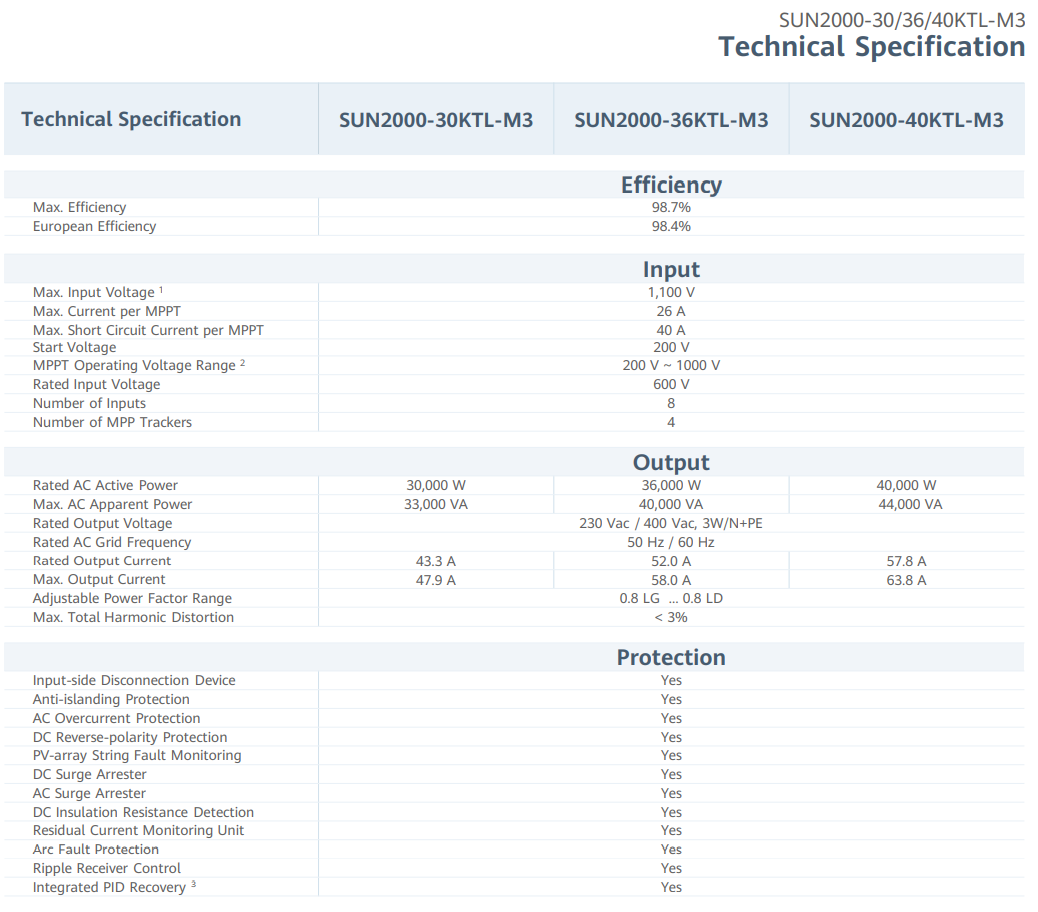Click the Max. Current per MPPT label
The height and width of the screenshot is (912, 1038).
pyautogui.click(x=107, y=311)
